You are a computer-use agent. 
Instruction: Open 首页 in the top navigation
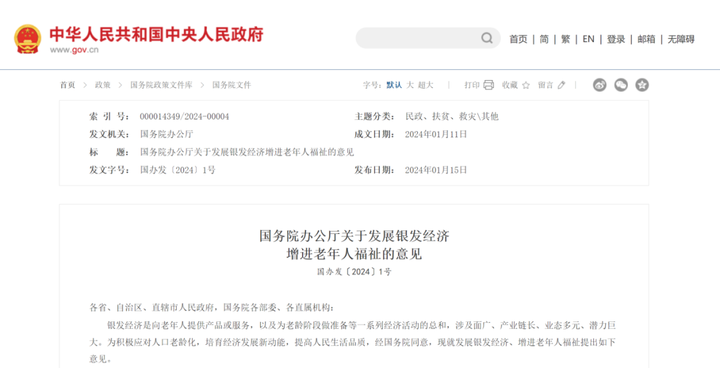[x=518, y=40]
